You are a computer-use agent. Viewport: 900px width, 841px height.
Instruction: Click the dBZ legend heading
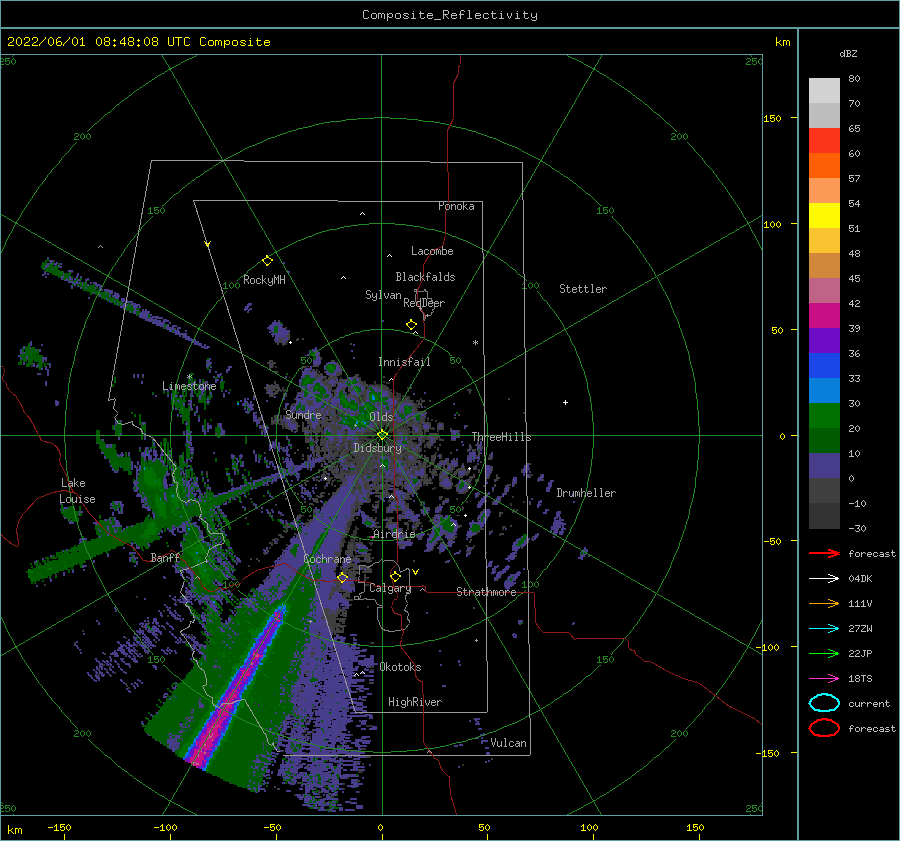coord(848,54)
